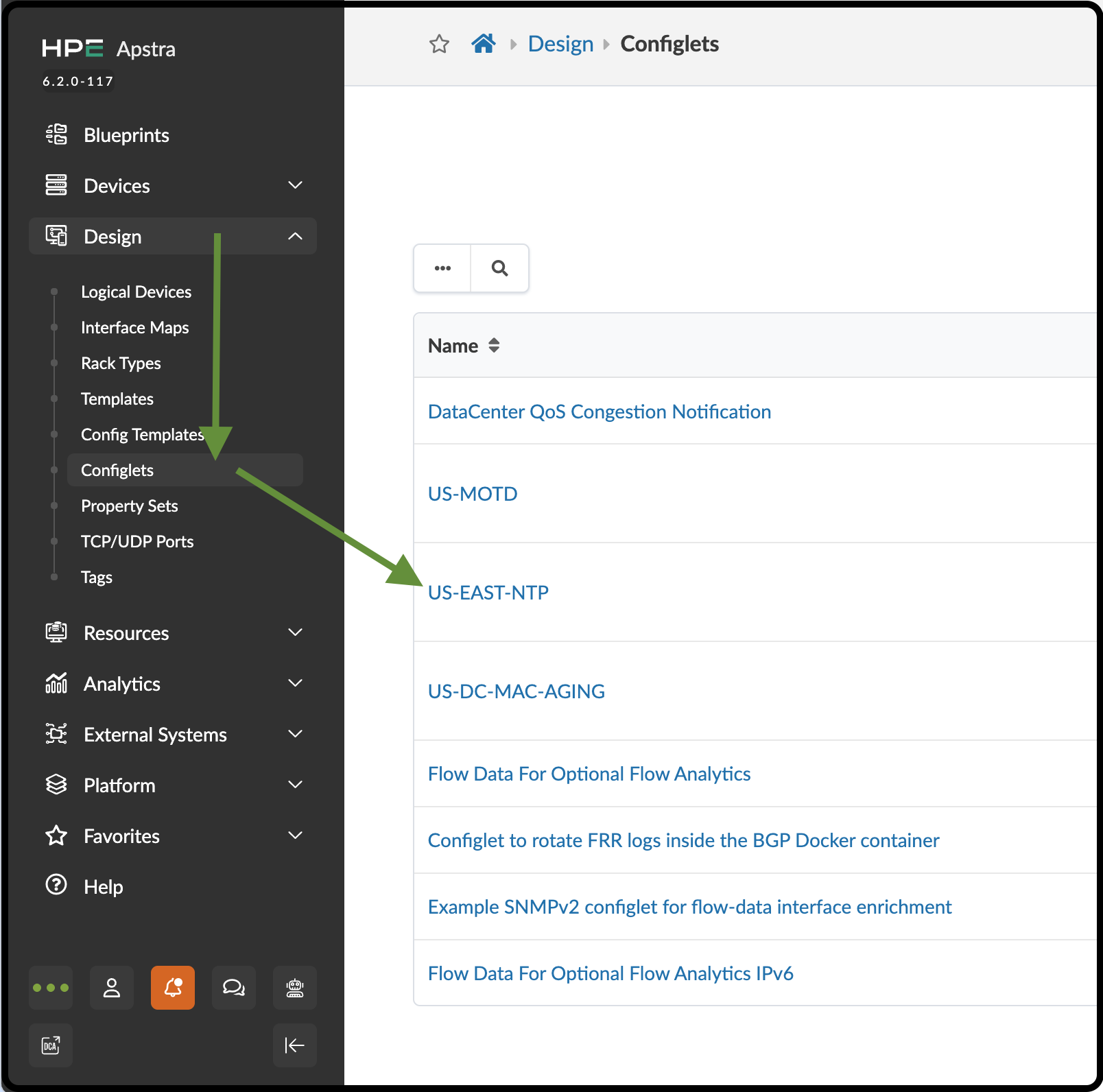The image size is (1103, 1092).
Task: Open Tags under Design
Action: tap(97, 577)
